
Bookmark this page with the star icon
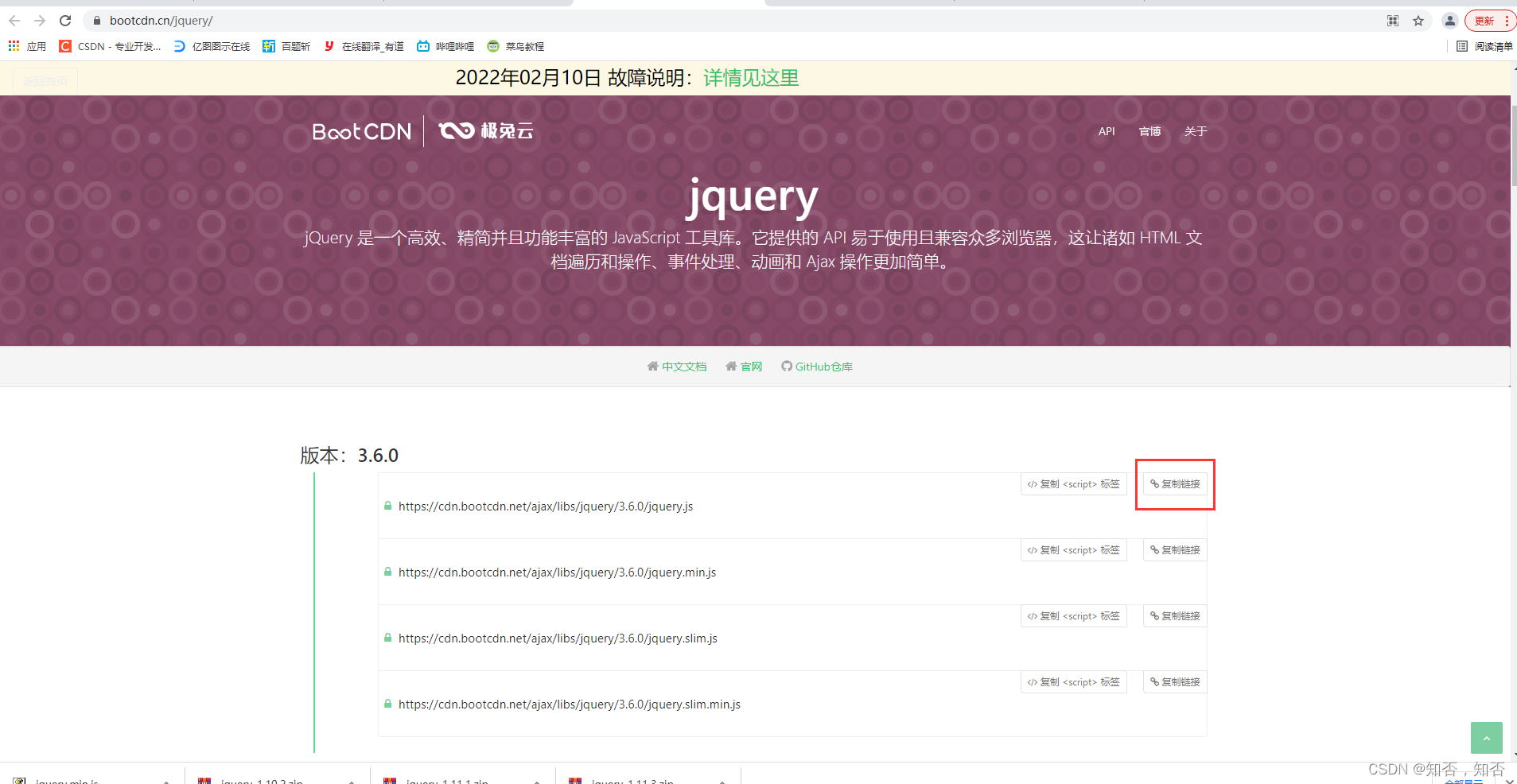(1418, 21)
